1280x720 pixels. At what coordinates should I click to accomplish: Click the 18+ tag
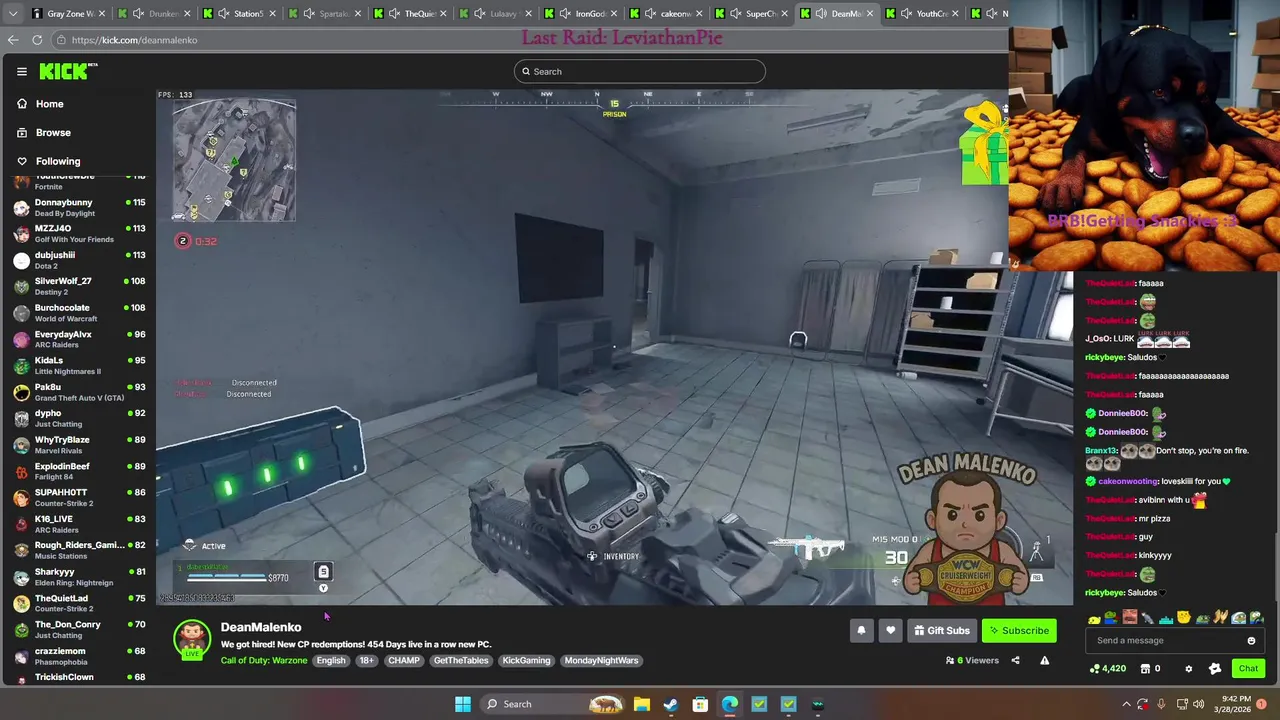(366, 660)
